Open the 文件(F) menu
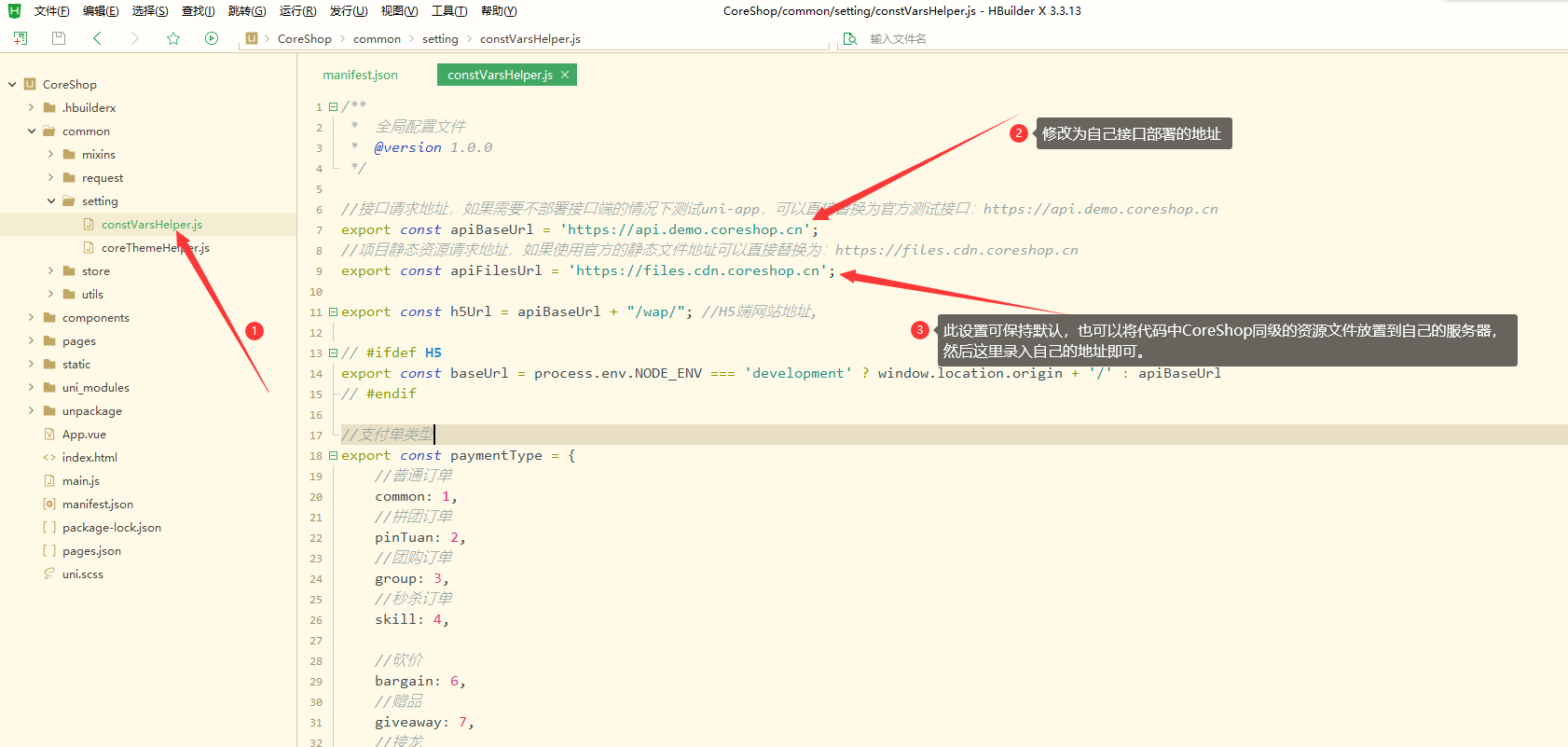This screenshot has width=1568, height=747. [52, 11]
